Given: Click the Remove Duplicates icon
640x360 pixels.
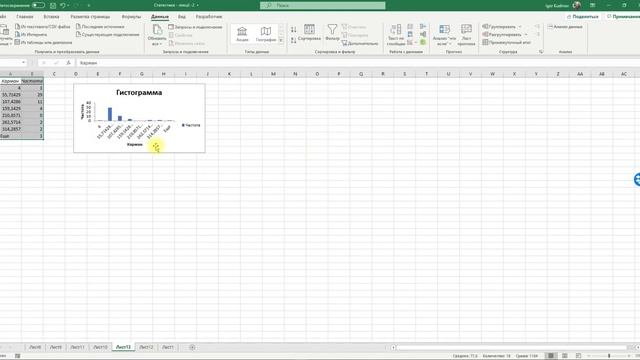Looking at the screenshot, I should coord(410,34).
